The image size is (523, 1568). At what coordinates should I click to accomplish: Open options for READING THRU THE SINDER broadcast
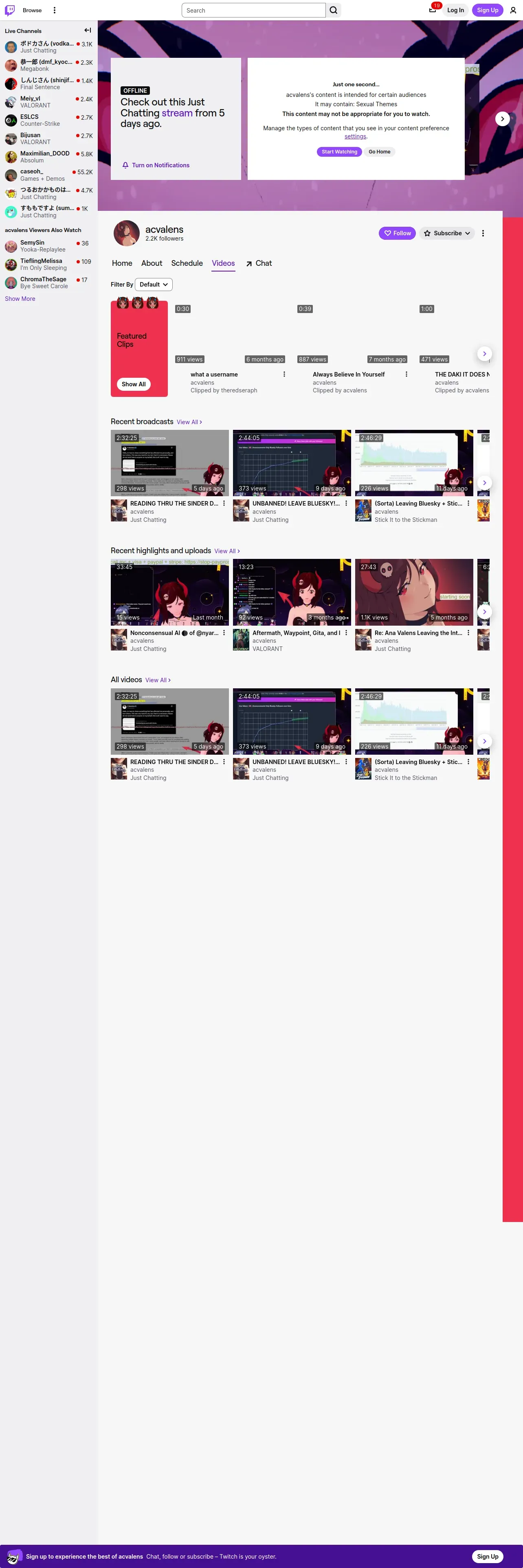click(x=224, y=504)
